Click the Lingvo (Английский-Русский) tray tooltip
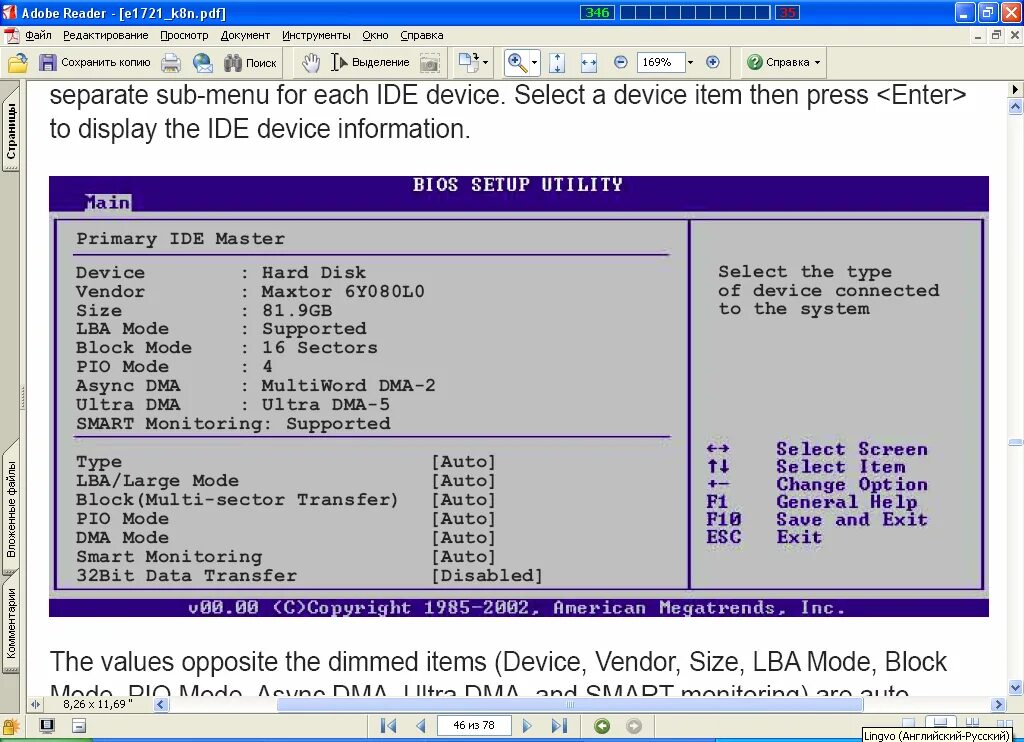The width and height of the screenshot is (1024, 742). click(936, 735)
